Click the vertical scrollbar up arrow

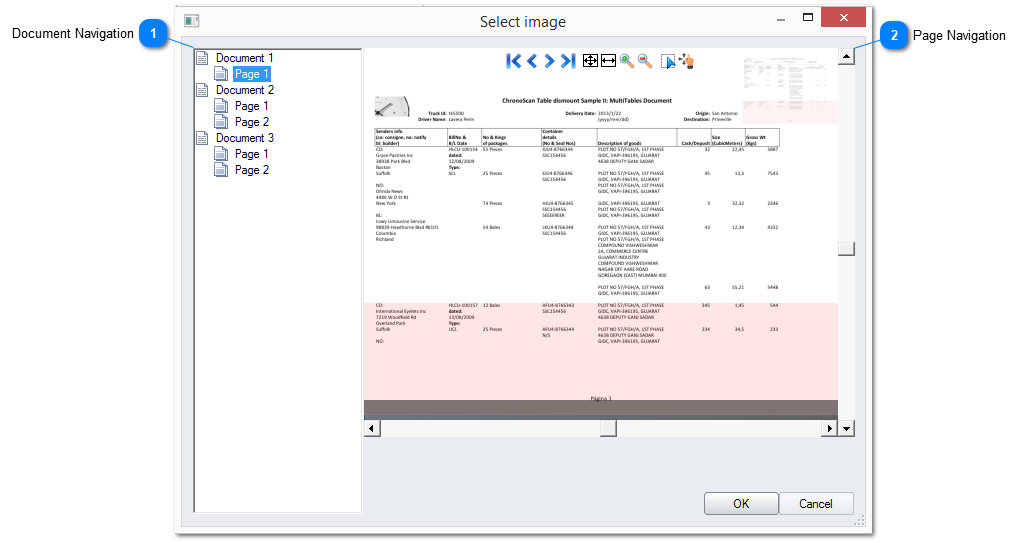[846, 57]
